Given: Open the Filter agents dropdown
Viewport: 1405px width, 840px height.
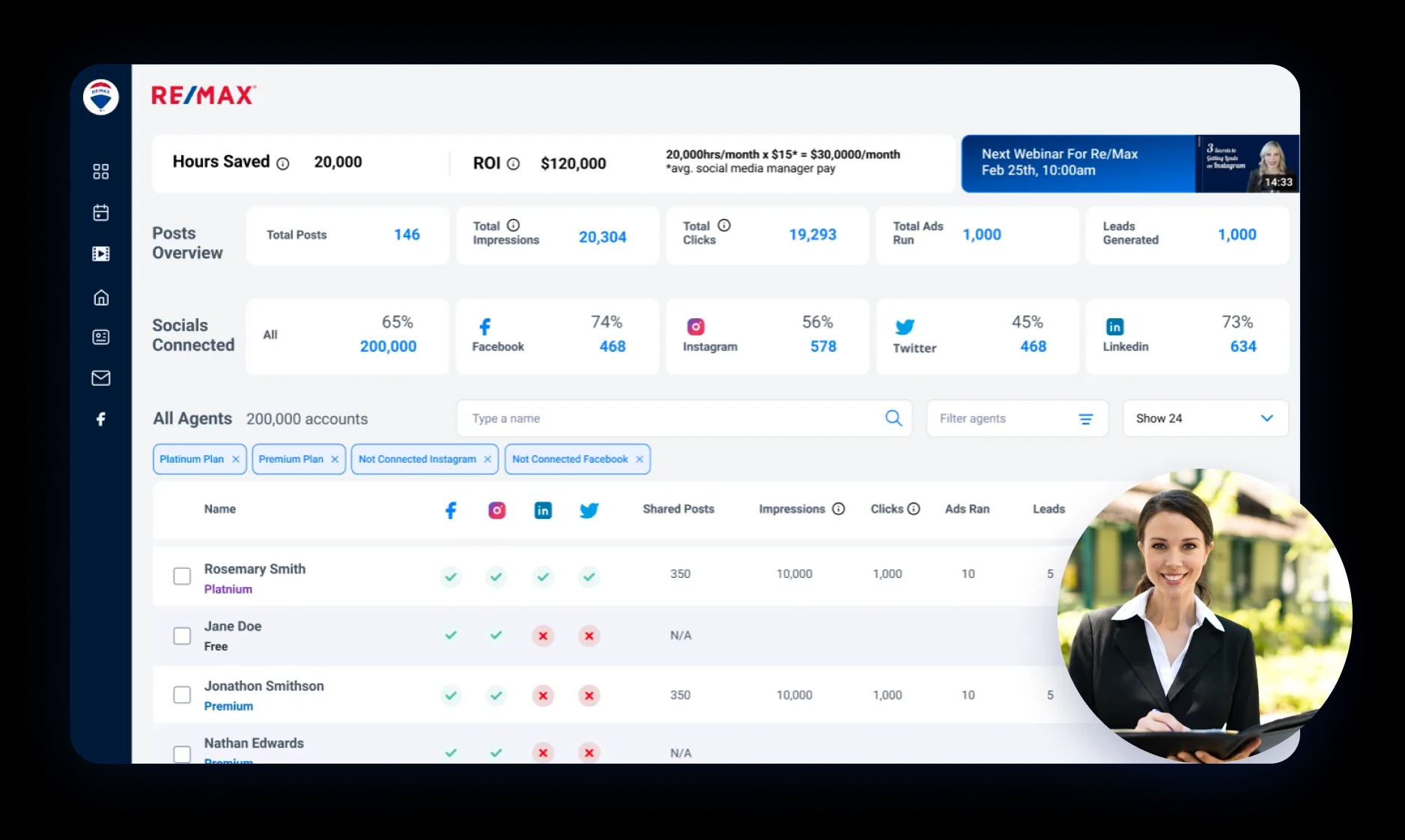Looking at the screenshot, I should 1017,419.
